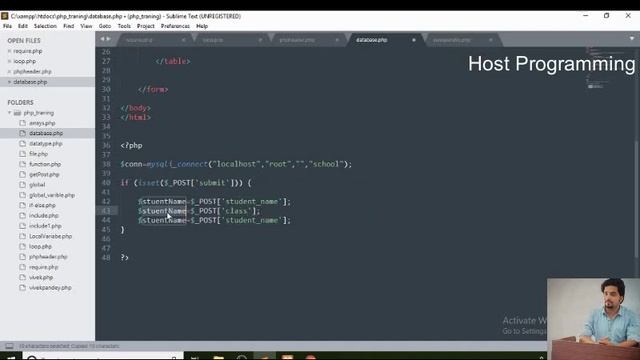The height and width of the screenshot is (360, 640).
Task: Click the ?> closing tag
Action: click(x=124, y=258)
